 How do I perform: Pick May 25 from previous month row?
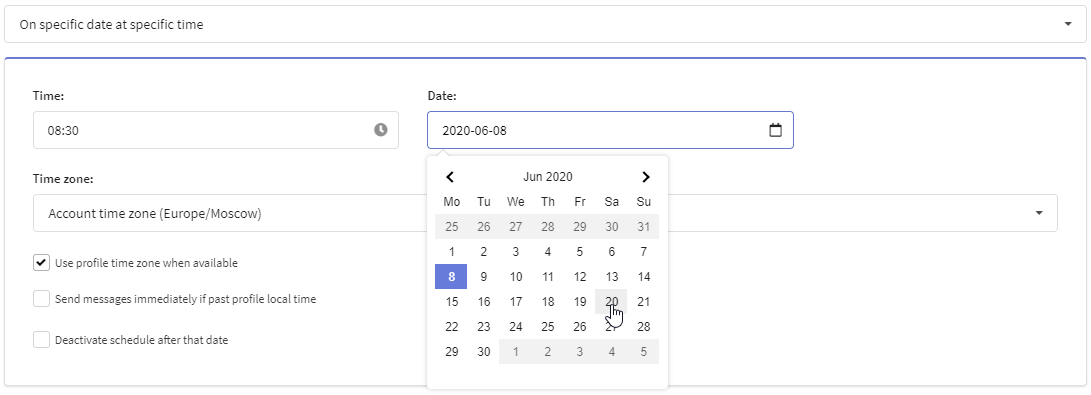click(x=452, y=227)
